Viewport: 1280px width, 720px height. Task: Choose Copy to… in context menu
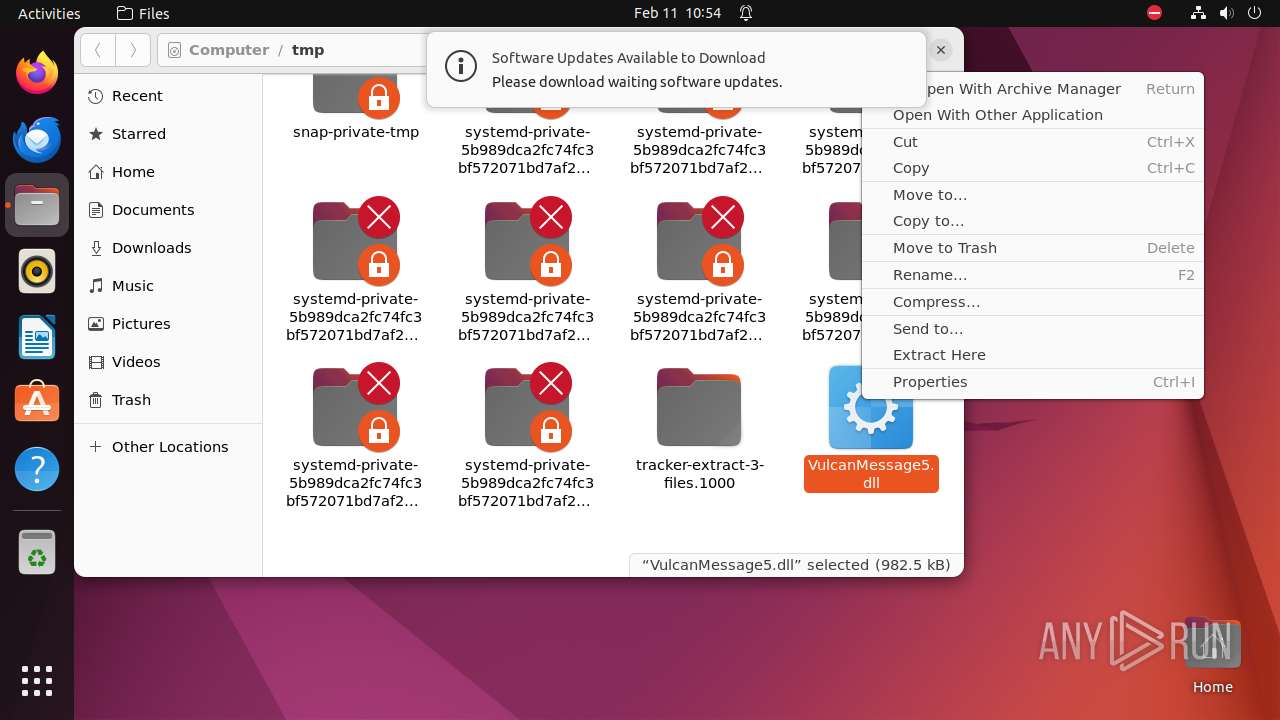[1033, 221]
